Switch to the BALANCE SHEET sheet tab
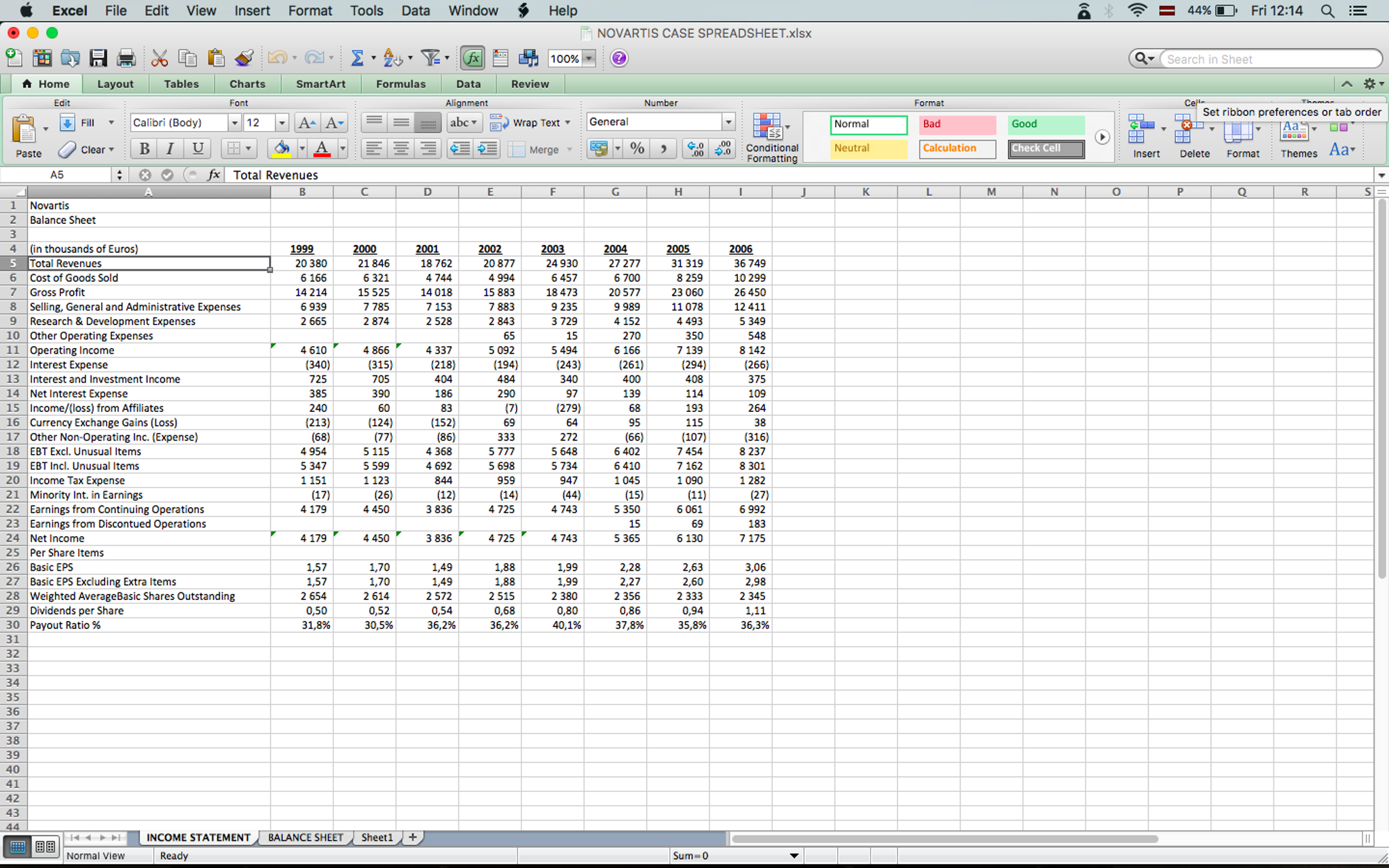The image size is (1389, 868). (305, 837)
